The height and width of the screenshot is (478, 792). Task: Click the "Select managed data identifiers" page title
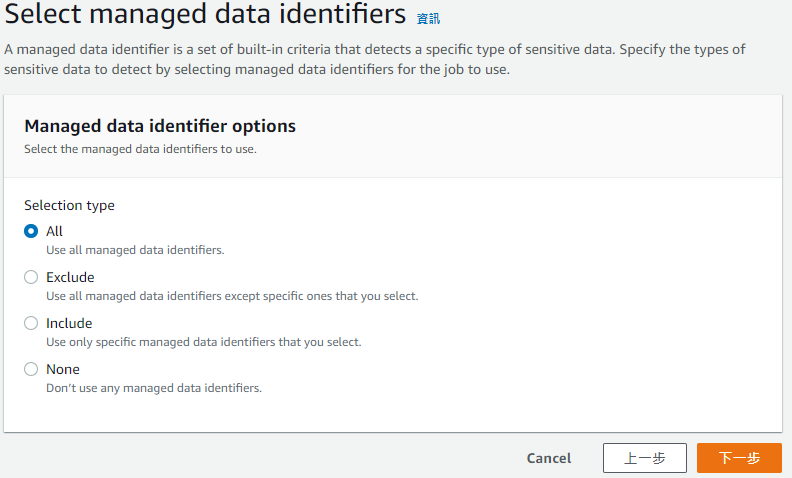click(x=205, y=16)
